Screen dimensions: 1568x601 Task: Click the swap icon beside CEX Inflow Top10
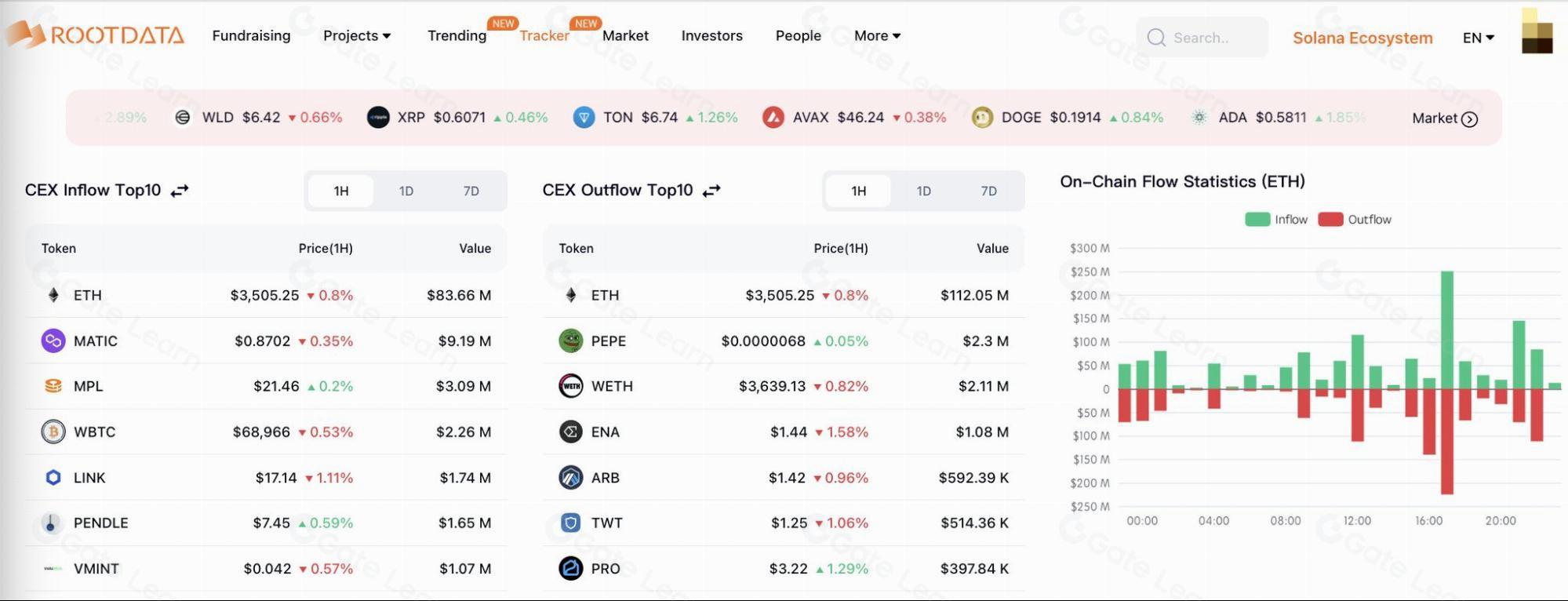point(180,191)
